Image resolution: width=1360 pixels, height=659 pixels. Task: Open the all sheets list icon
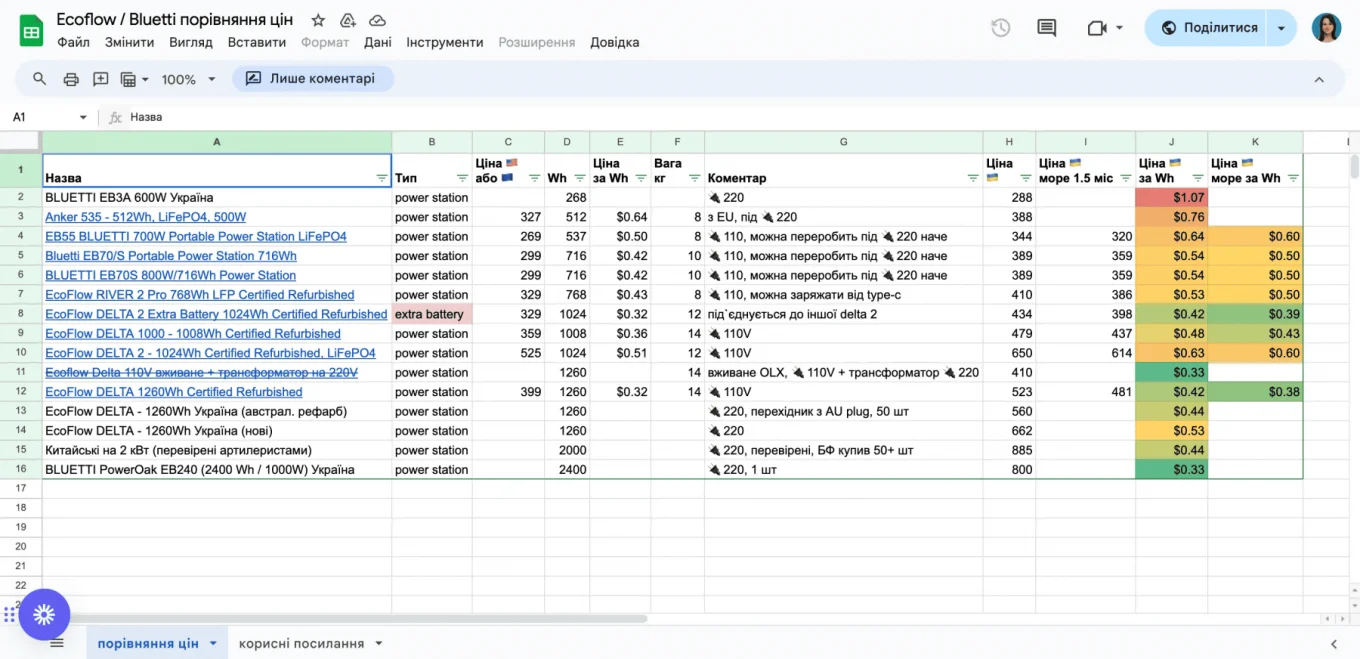pyautogui.click(x=57, y=643)
